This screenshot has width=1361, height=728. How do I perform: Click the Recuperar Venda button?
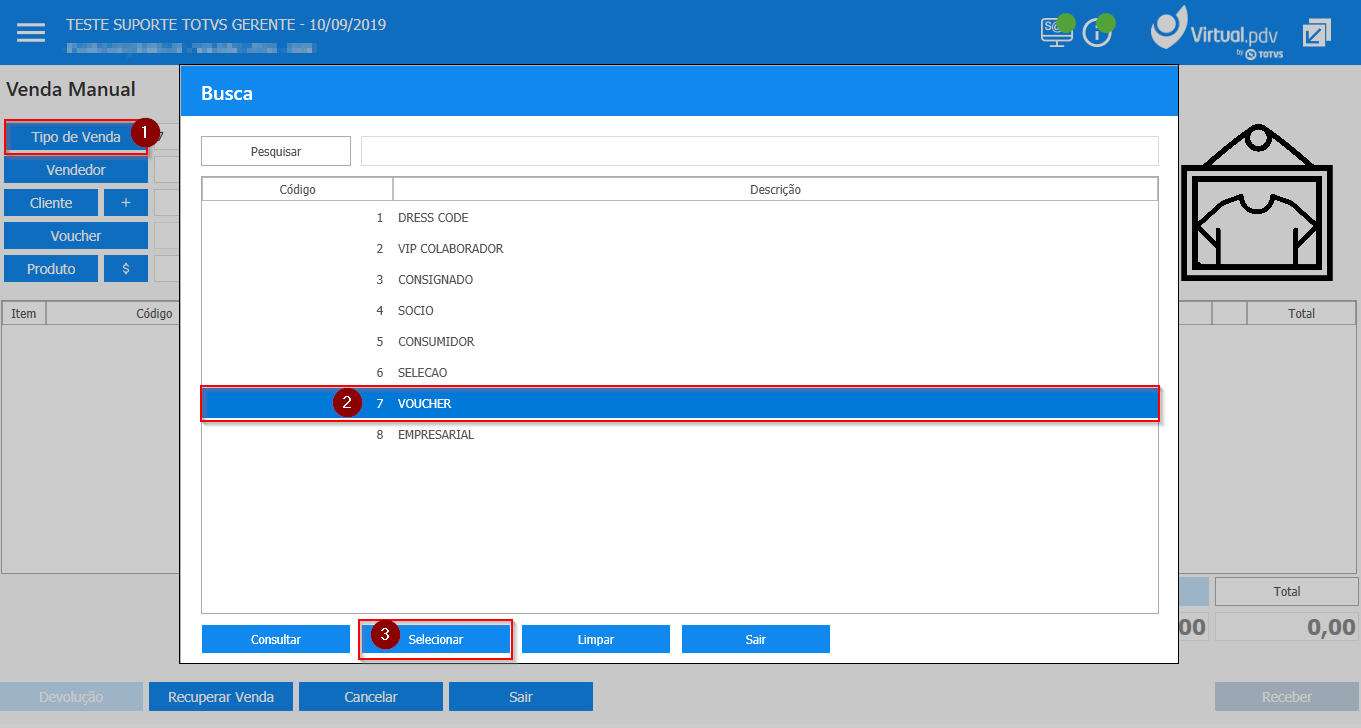221,697
